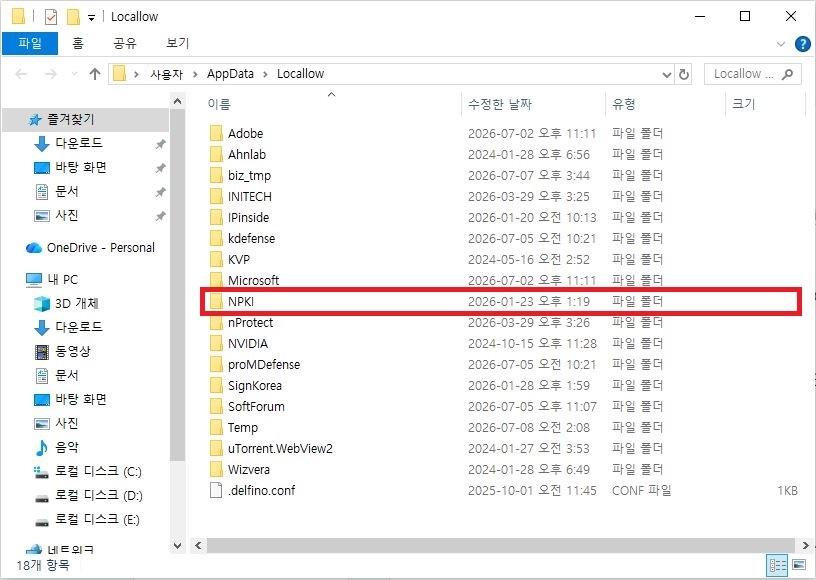Go forward with the right arrow button
The image size is (816, 580).
click(50, 74)
